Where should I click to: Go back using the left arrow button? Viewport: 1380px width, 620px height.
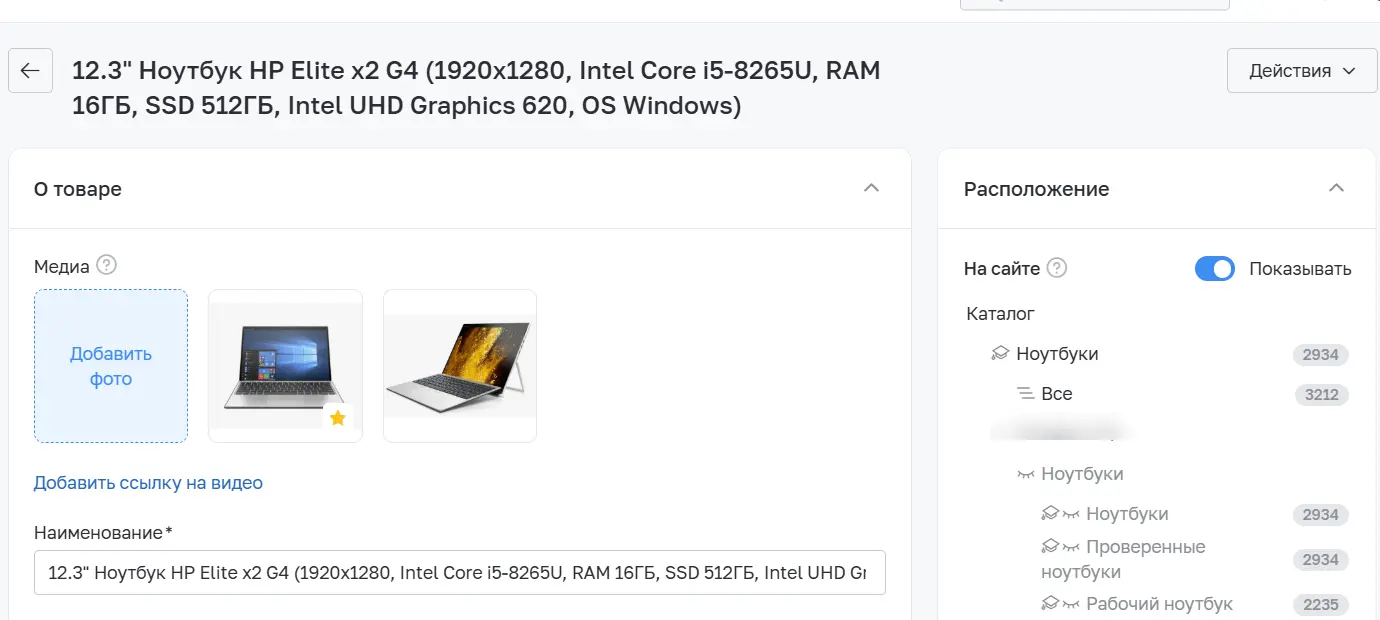point(30,71)
